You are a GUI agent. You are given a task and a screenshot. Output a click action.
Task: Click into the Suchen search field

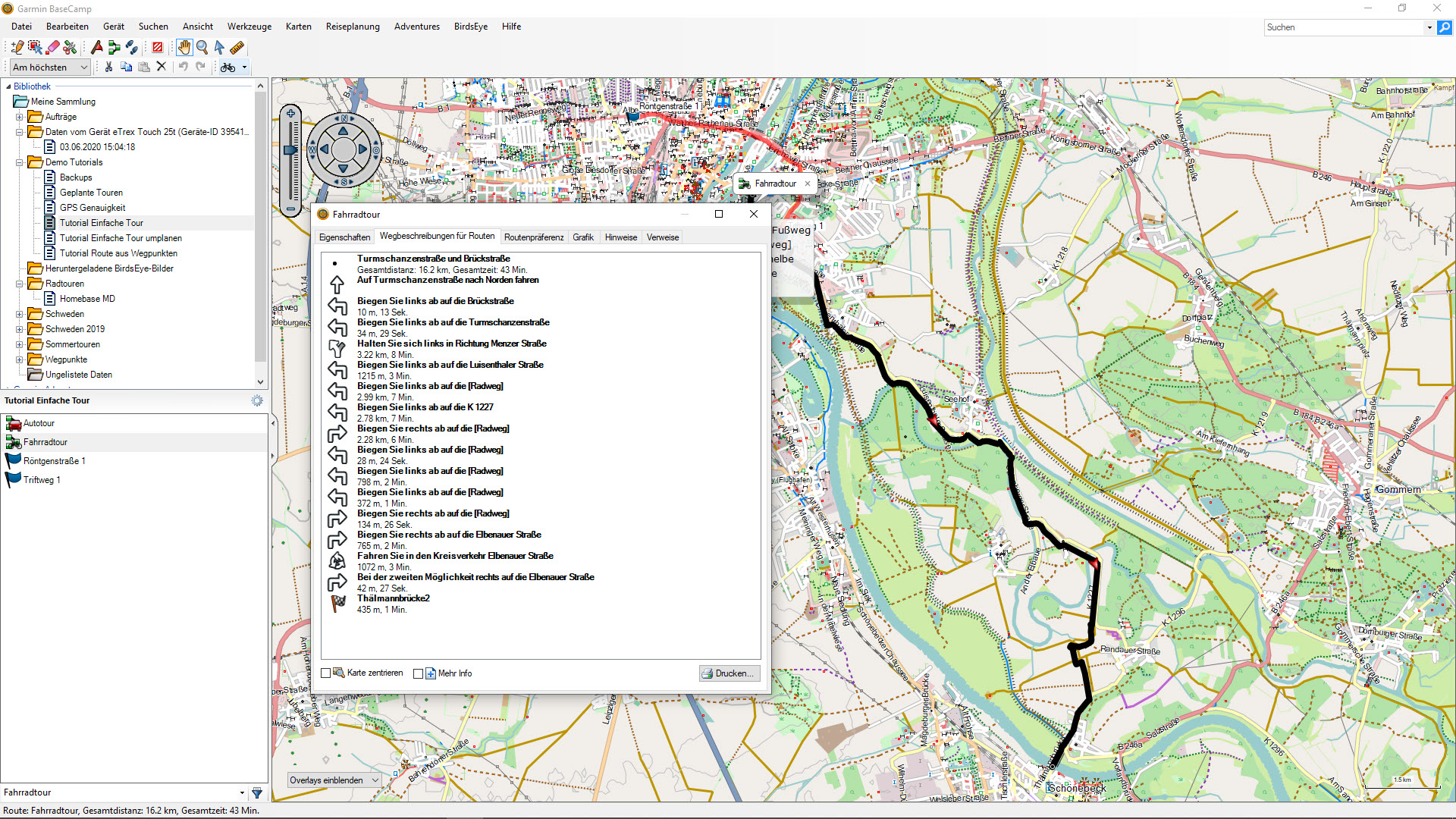tap(1345, 27)
